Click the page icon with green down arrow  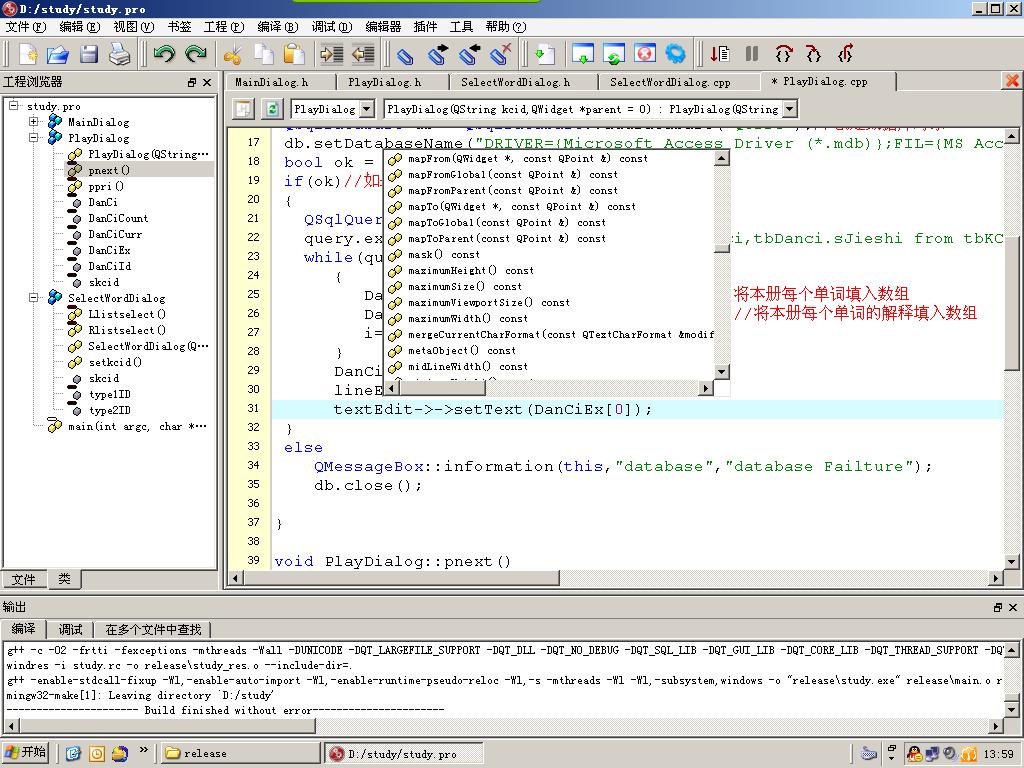[543, 54]
